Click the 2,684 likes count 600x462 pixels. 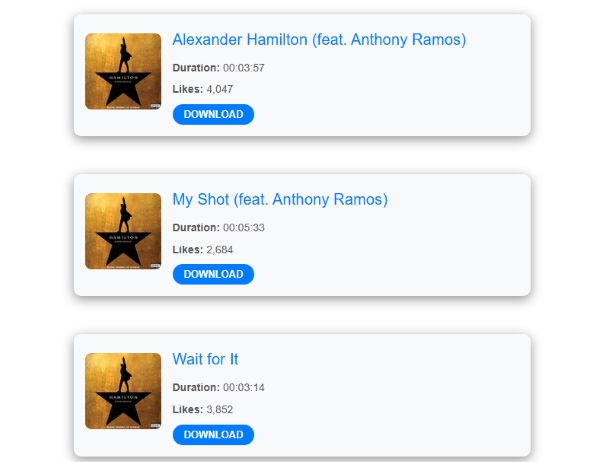pos(220,250)
